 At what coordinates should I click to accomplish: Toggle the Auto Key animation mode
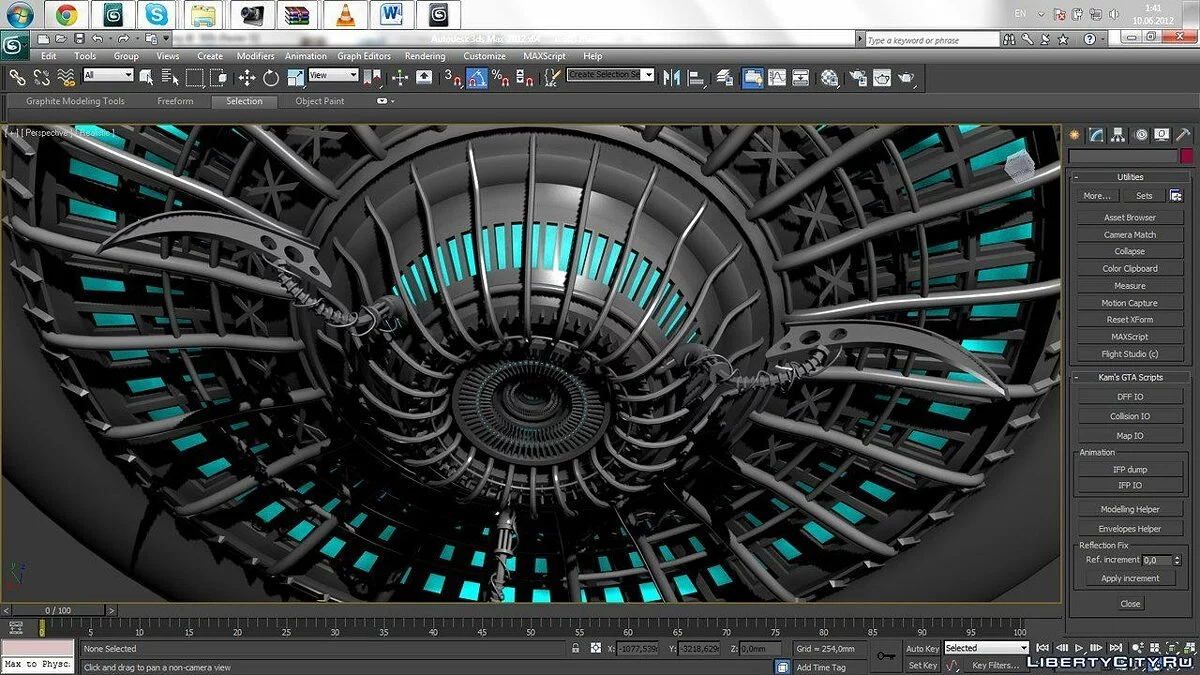point(922,648)
